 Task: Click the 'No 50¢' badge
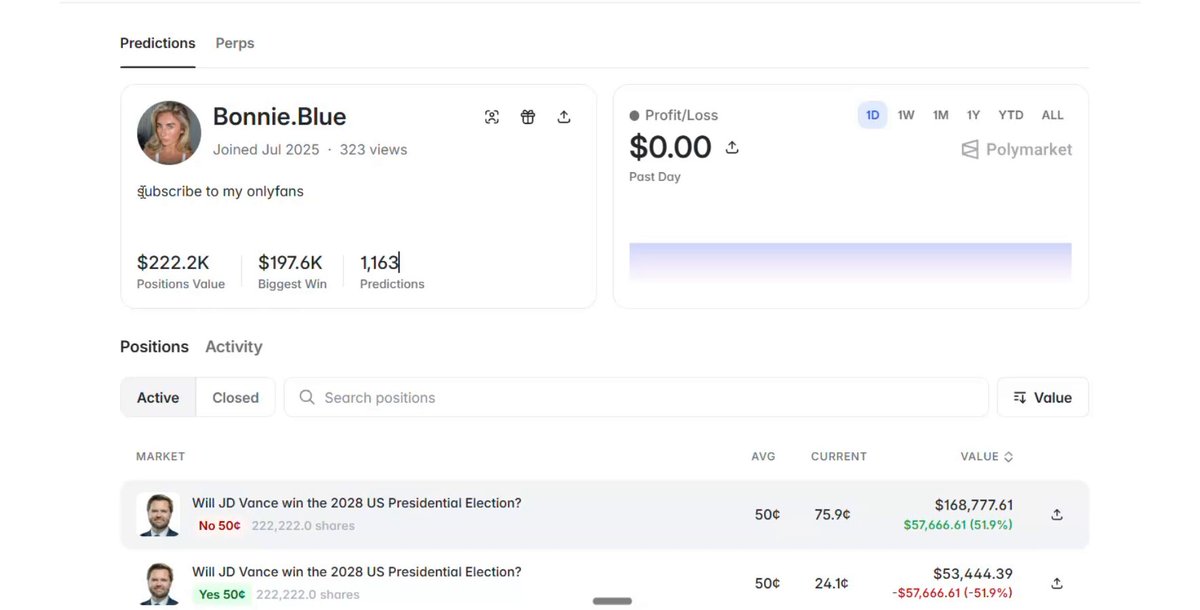[x=219, y=526]
